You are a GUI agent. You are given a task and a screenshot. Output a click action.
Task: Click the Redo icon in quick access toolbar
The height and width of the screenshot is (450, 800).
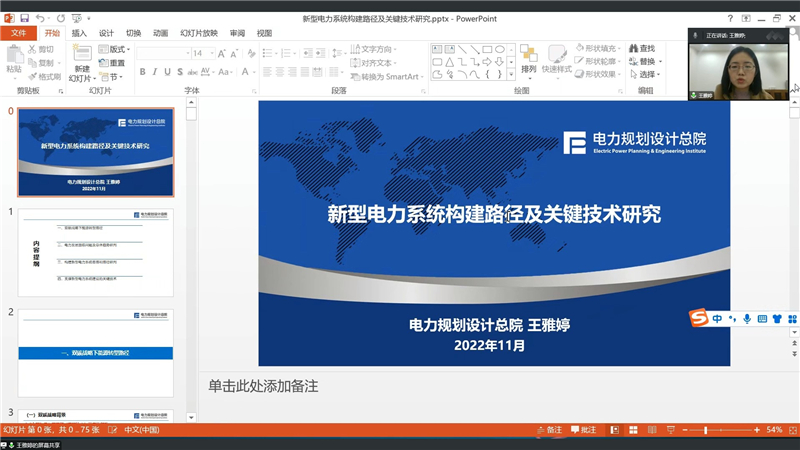61,18
